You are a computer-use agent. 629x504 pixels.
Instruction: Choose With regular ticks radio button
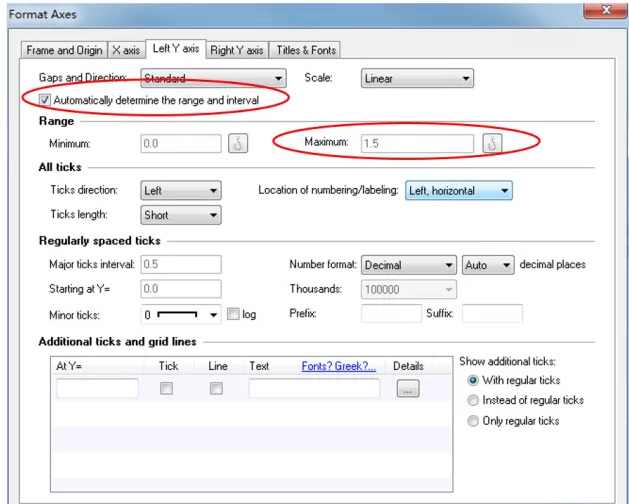click(473, 380)
